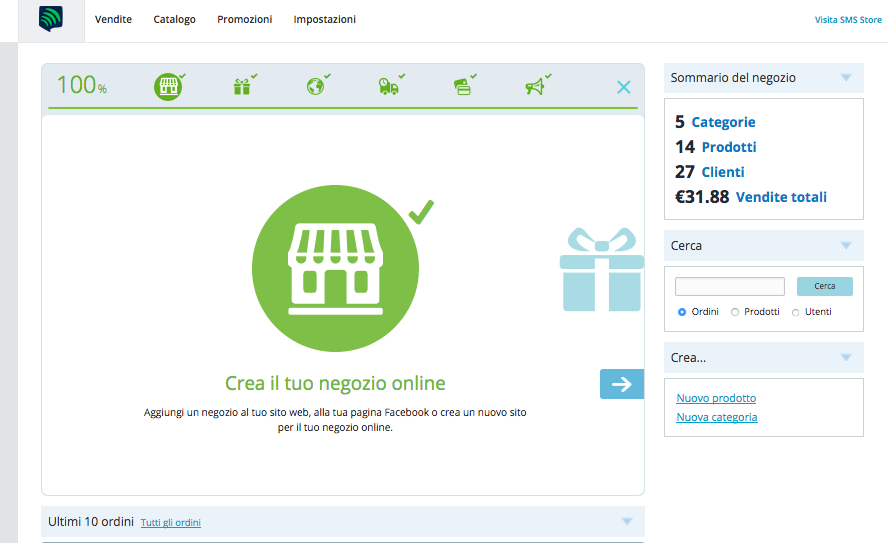Image resolution: width=888 pixels, height=543 pixels.
Task: Select the Utenti radio button
Action: 795,313
